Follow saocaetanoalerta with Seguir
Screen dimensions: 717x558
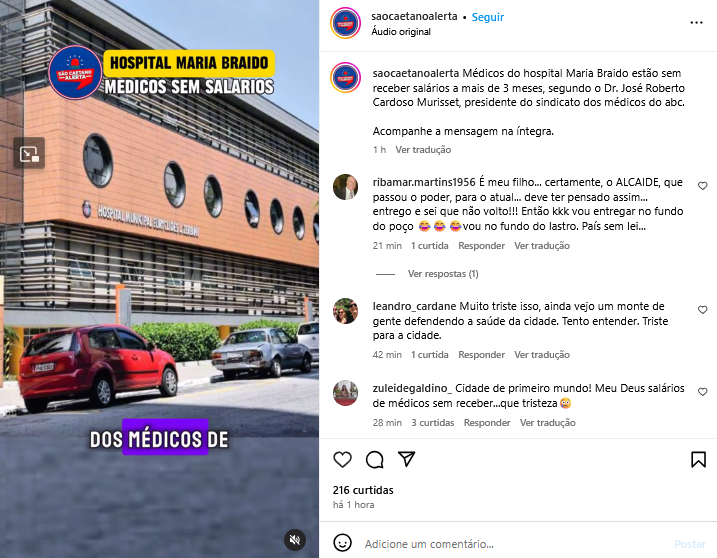pos(487,17)
